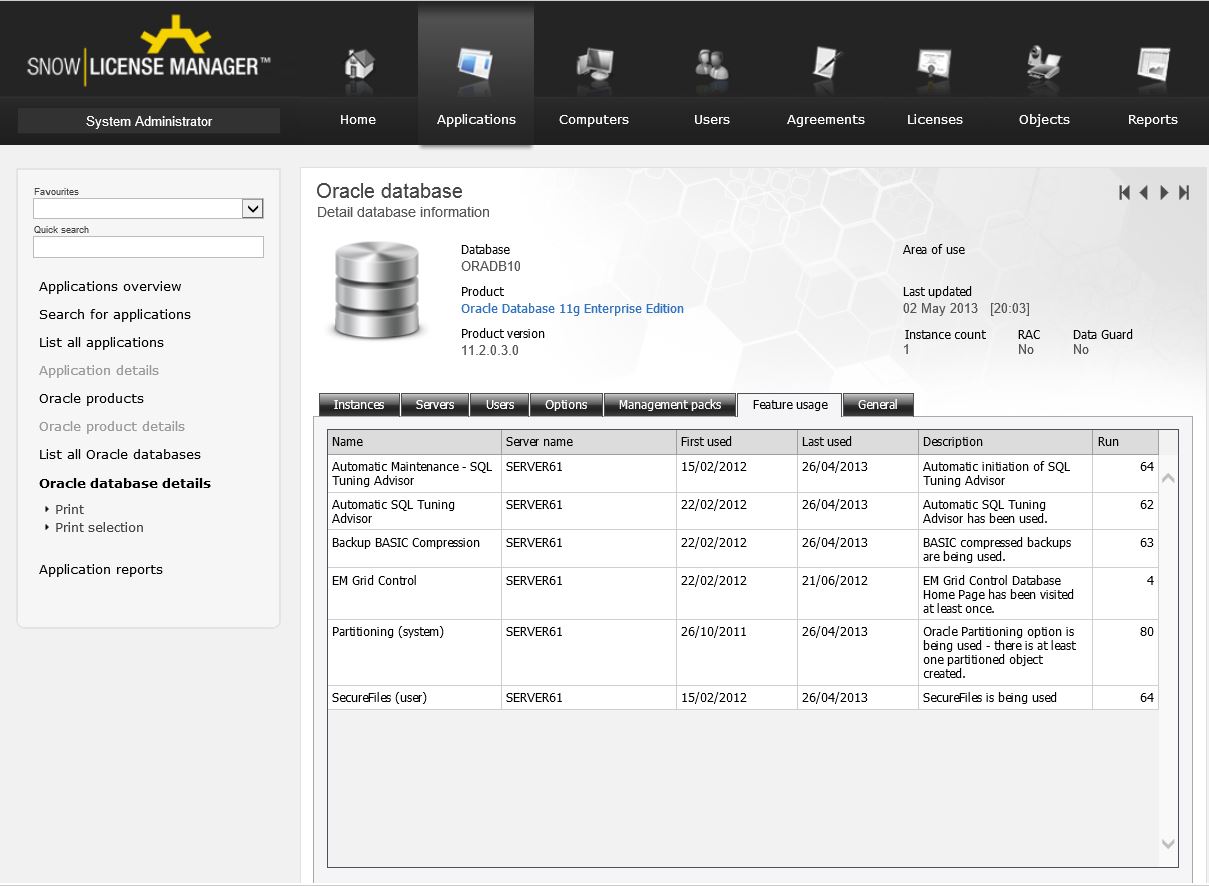Image resolution: width=1209 pixels, height=886 pixels.
Task: Click the run count 80 cell
Action: [x=1125, y=652]
